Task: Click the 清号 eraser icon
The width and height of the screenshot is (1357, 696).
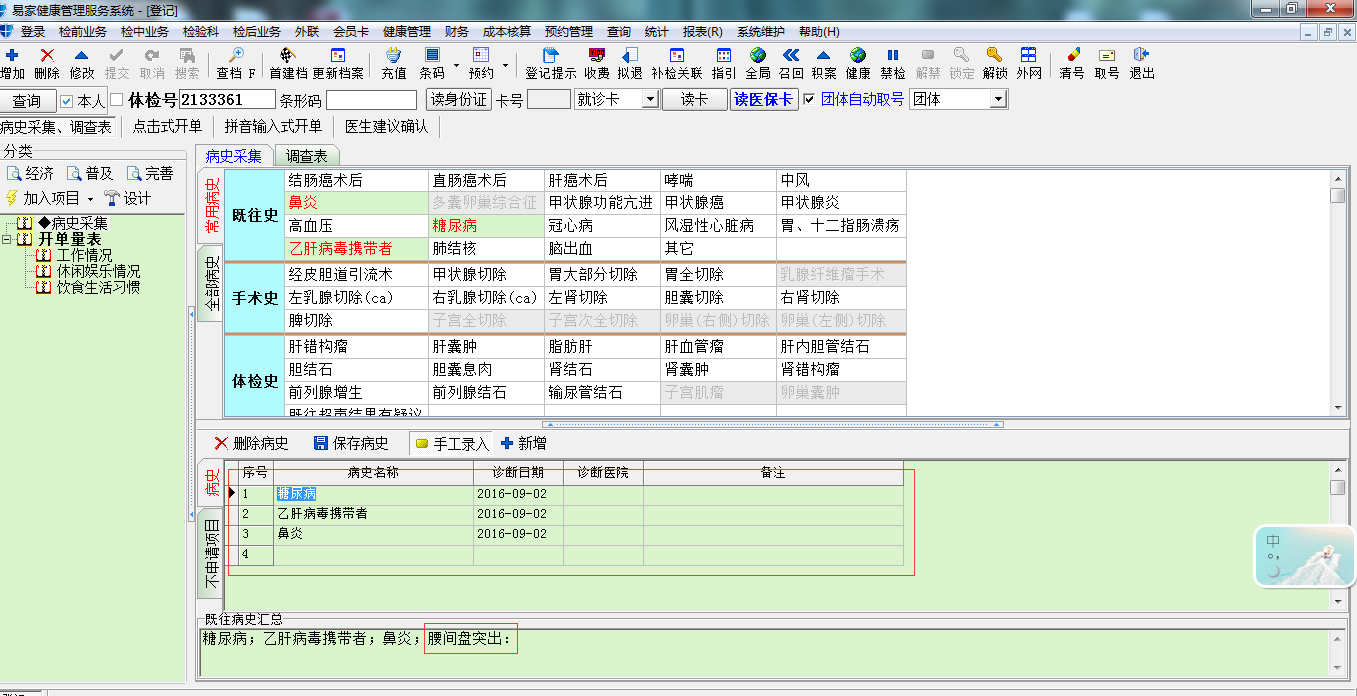Action: pos(1072,55)
